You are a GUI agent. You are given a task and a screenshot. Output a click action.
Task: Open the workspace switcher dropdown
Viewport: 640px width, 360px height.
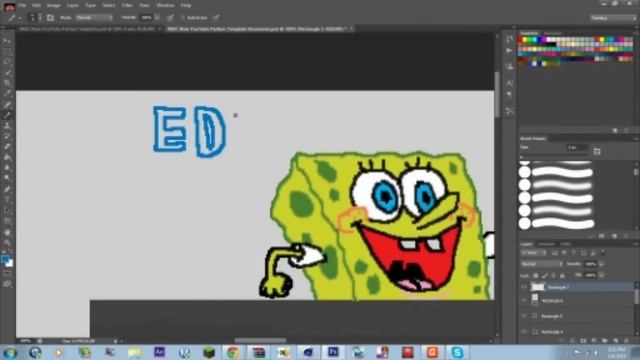pos(613,18)
